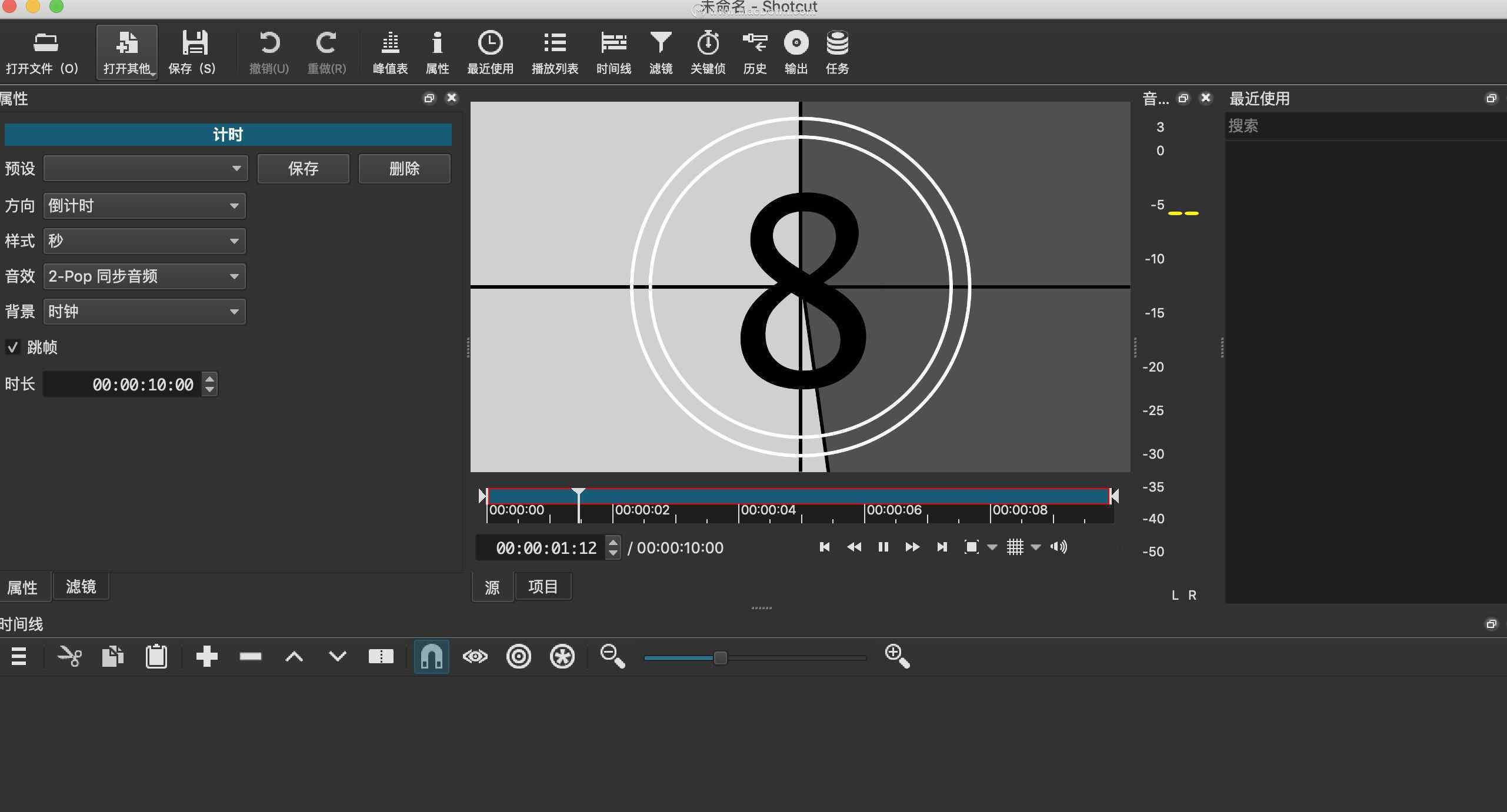Increment the current timecode stepper

(x=614, y=542)
